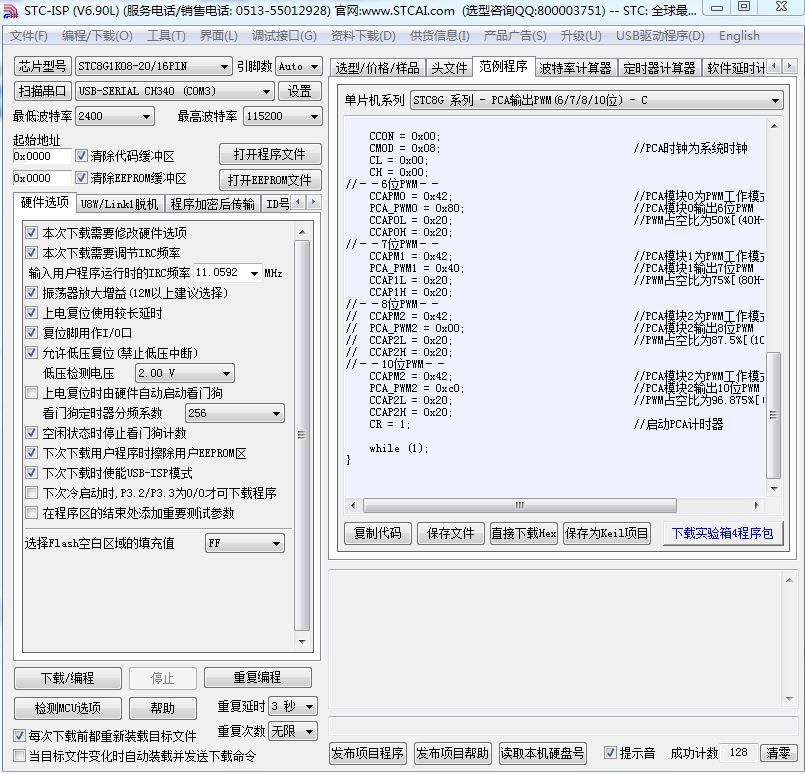Screen dimensions: 805x774
Task: Click 复制代码 button
Action: (x=377, y=533)
